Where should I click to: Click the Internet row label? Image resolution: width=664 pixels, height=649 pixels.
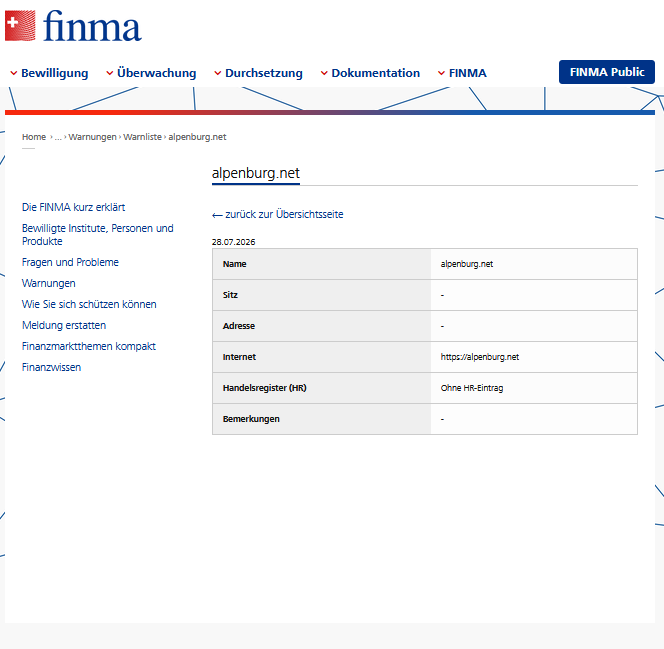[x=239, y=357]
